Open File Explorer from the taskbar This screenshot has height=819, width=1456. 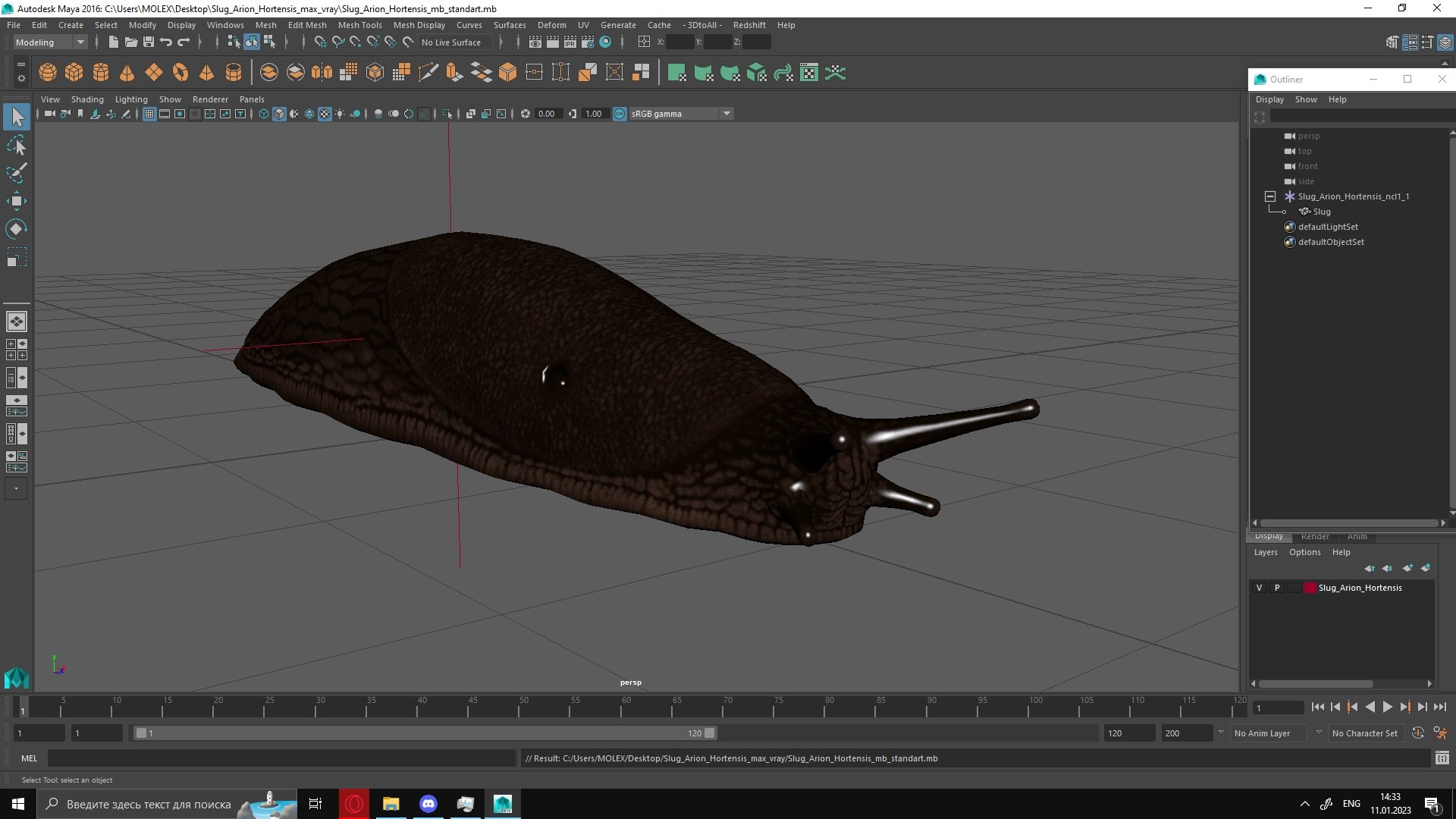tap(391, 804)
